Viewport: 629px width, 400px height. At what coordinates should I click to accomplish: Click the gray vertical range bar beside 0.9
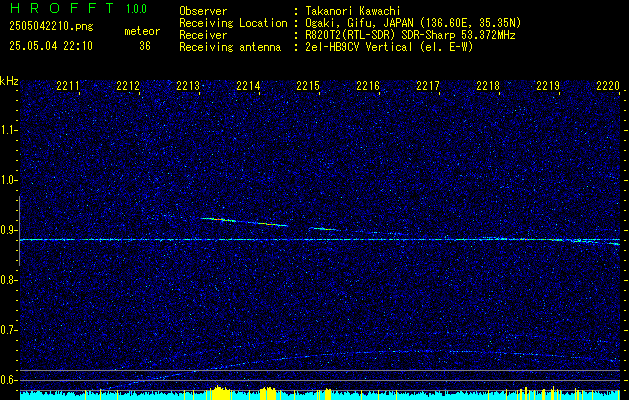point(19,231)
